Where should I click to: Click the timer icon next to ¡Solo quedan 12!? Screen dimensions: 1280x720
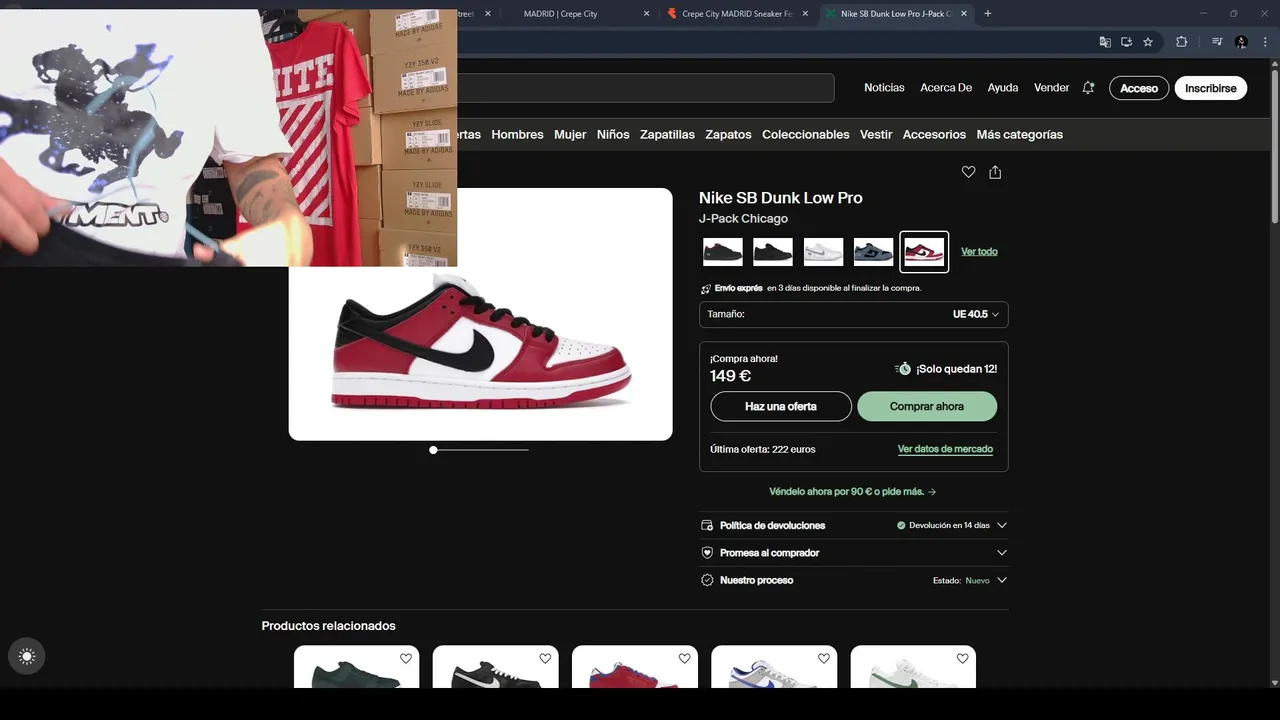click(903, 369)
